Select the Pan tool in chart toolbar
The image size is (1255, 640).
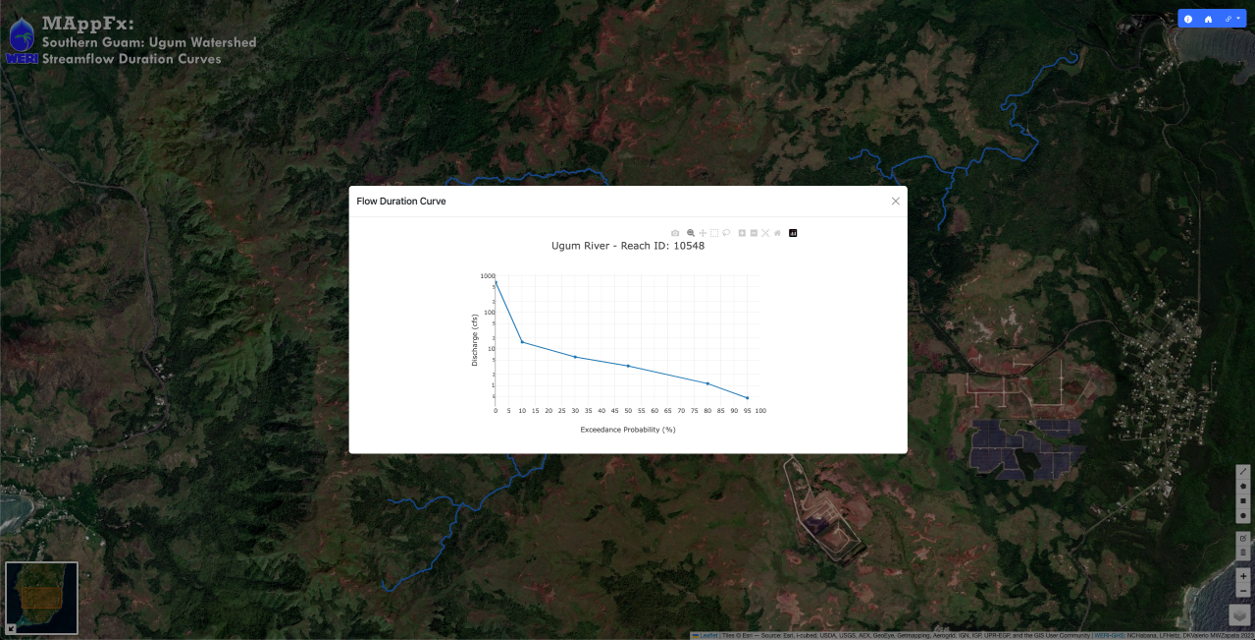click(x=702, y=233)
